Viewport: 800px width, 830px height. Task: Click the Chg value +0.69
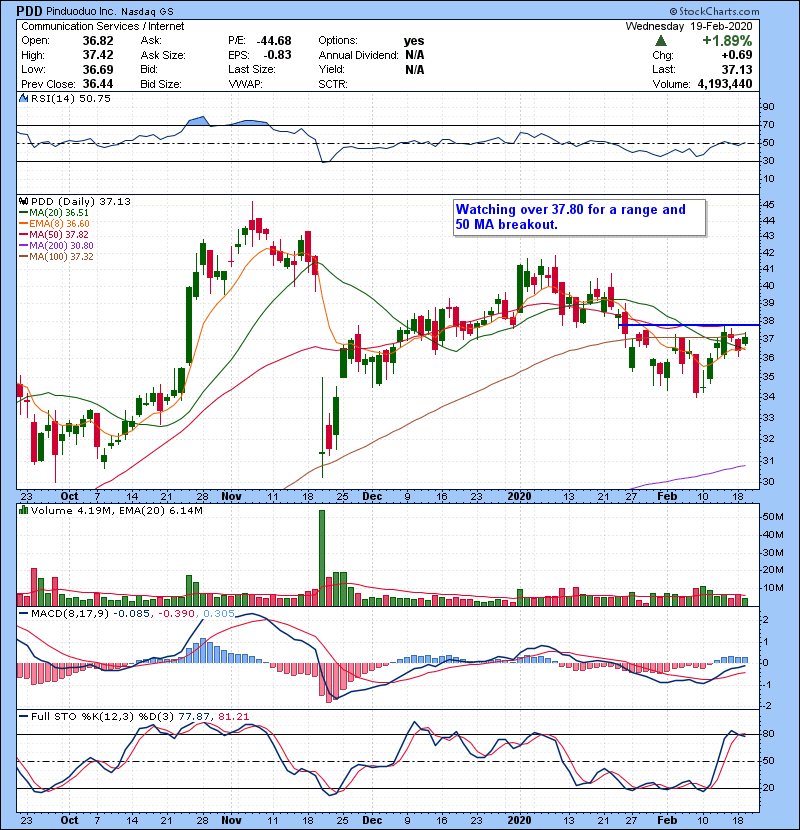(737, 55)
